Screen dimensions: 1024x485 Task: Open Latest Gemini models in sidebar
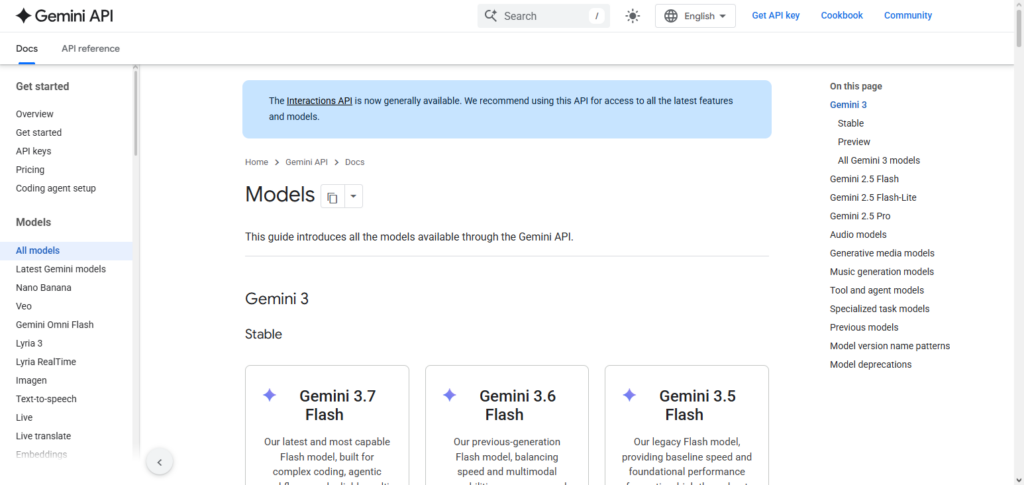point(61,269)
